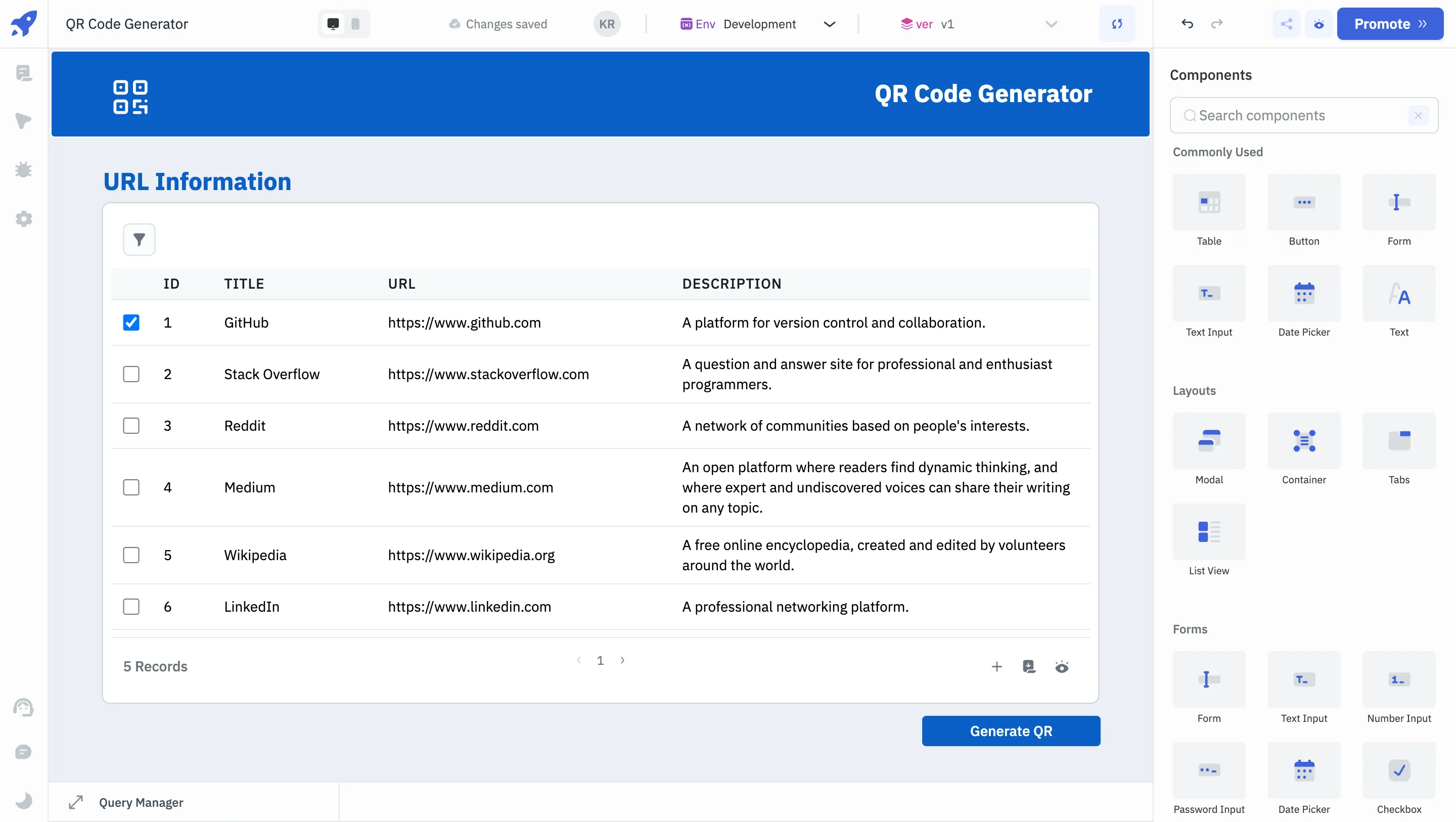Expand the Query Manager panel
1456x822 pixels.
click(76, 802)
